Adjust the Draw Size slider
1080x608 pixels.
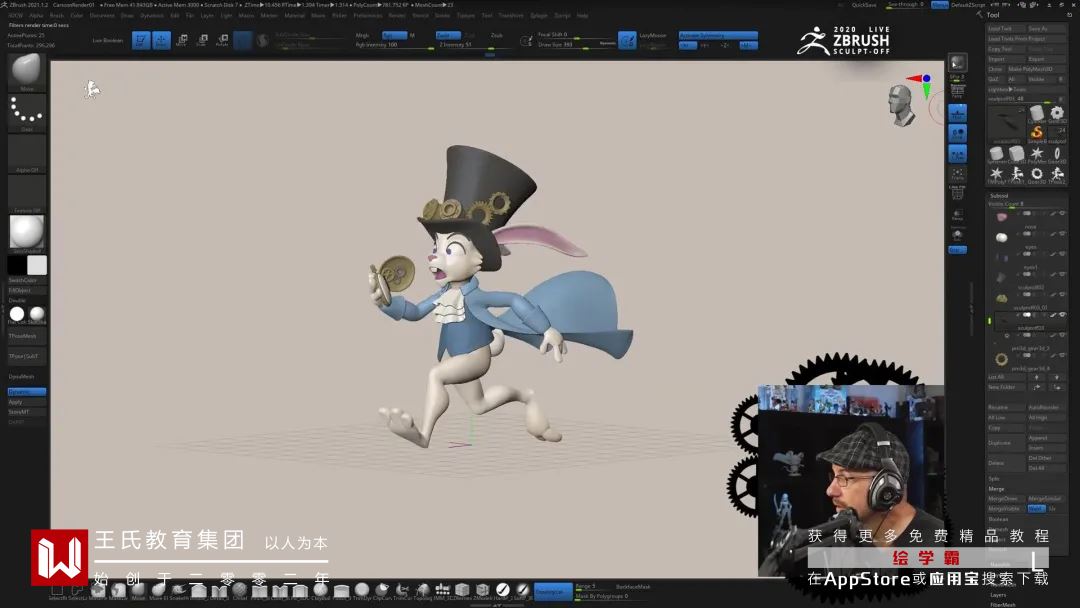[575, 44]
